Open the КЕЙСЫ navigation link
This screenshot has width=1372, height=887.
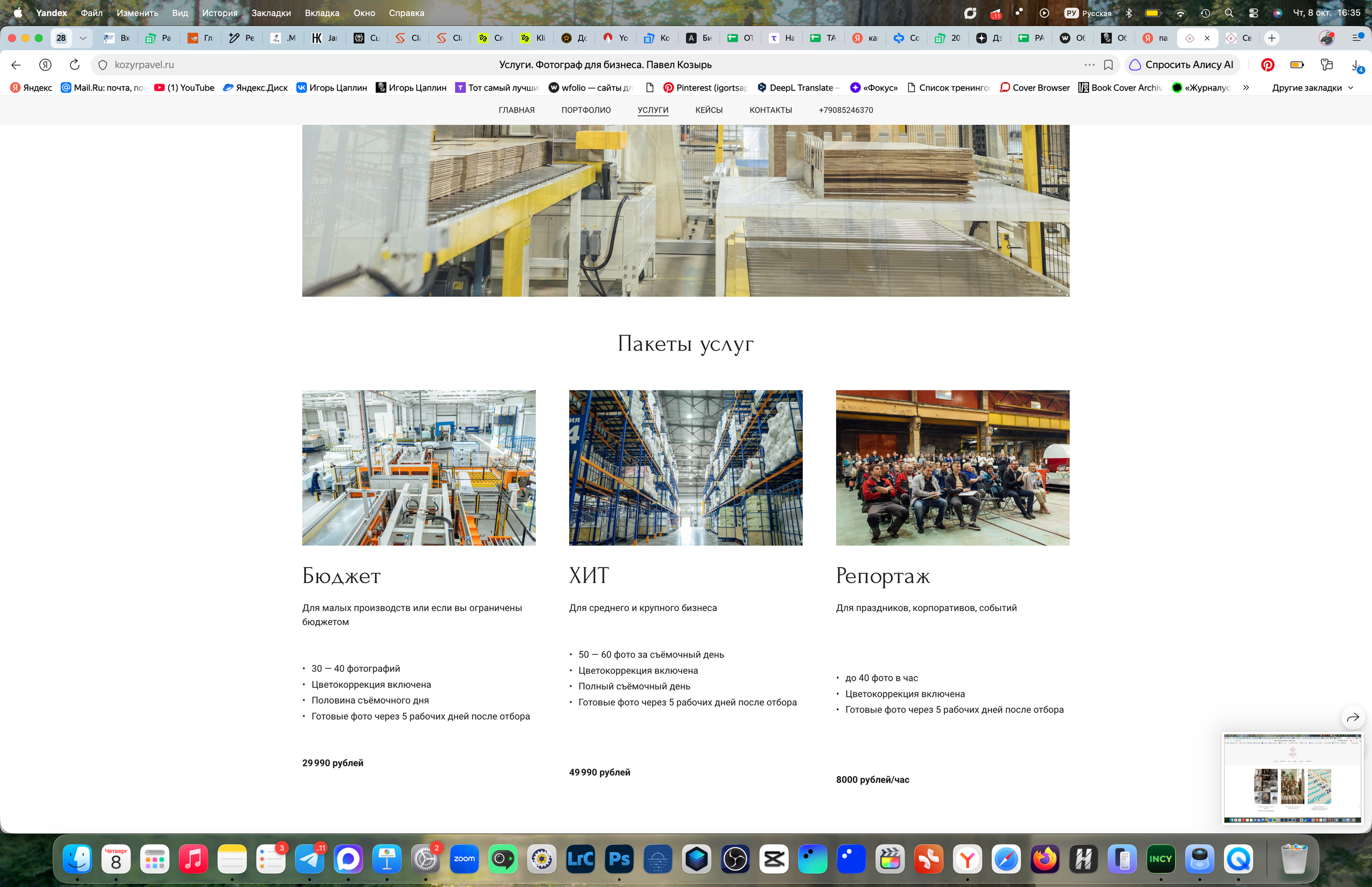pos(709,110)
